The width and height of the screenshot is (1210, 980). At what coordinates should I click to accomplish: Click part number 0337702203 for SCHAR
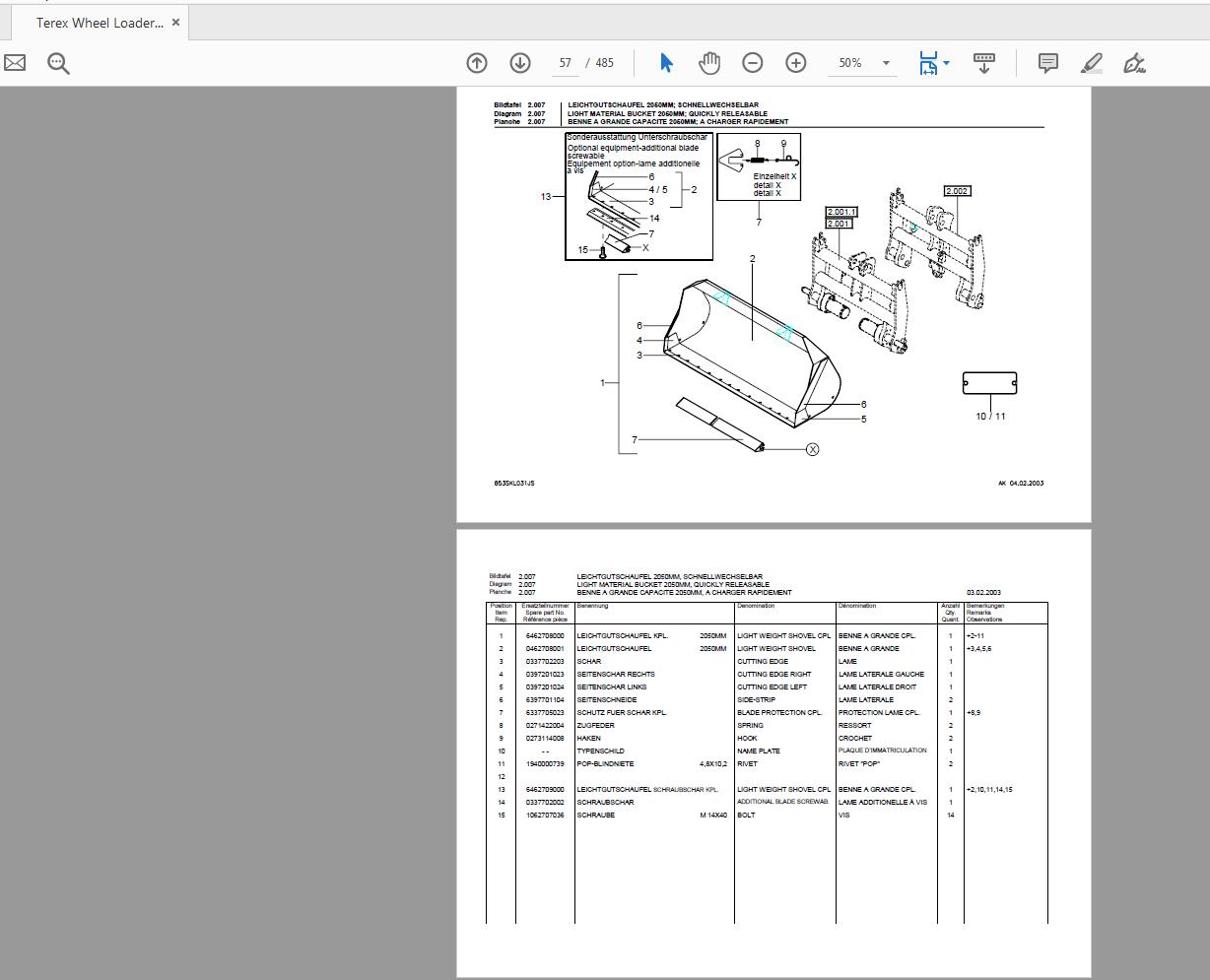click(545, 662)
